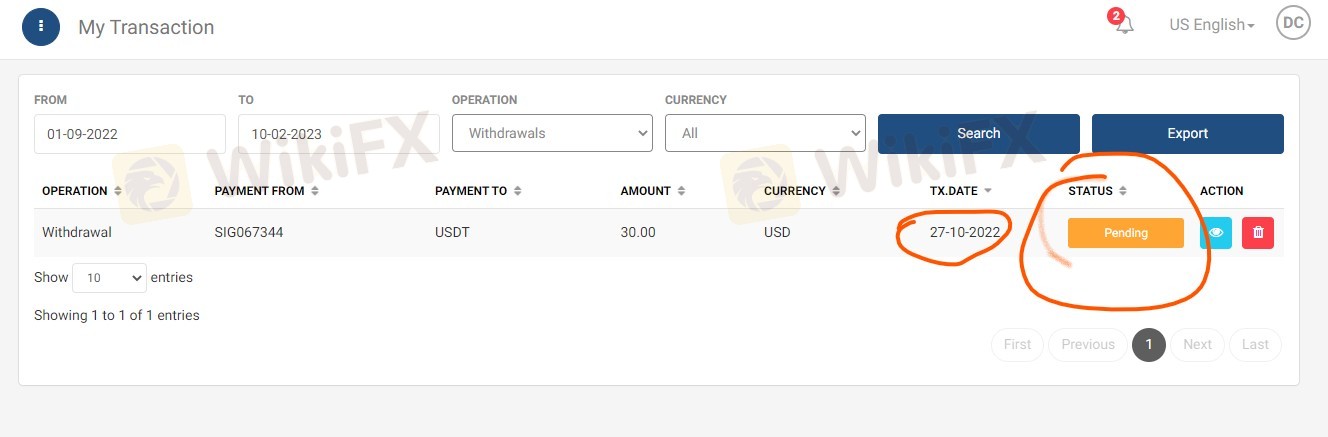Viewport: 1328px width, 437px height.
Task: Click the Pending status badge
Action: [1125, 233]
